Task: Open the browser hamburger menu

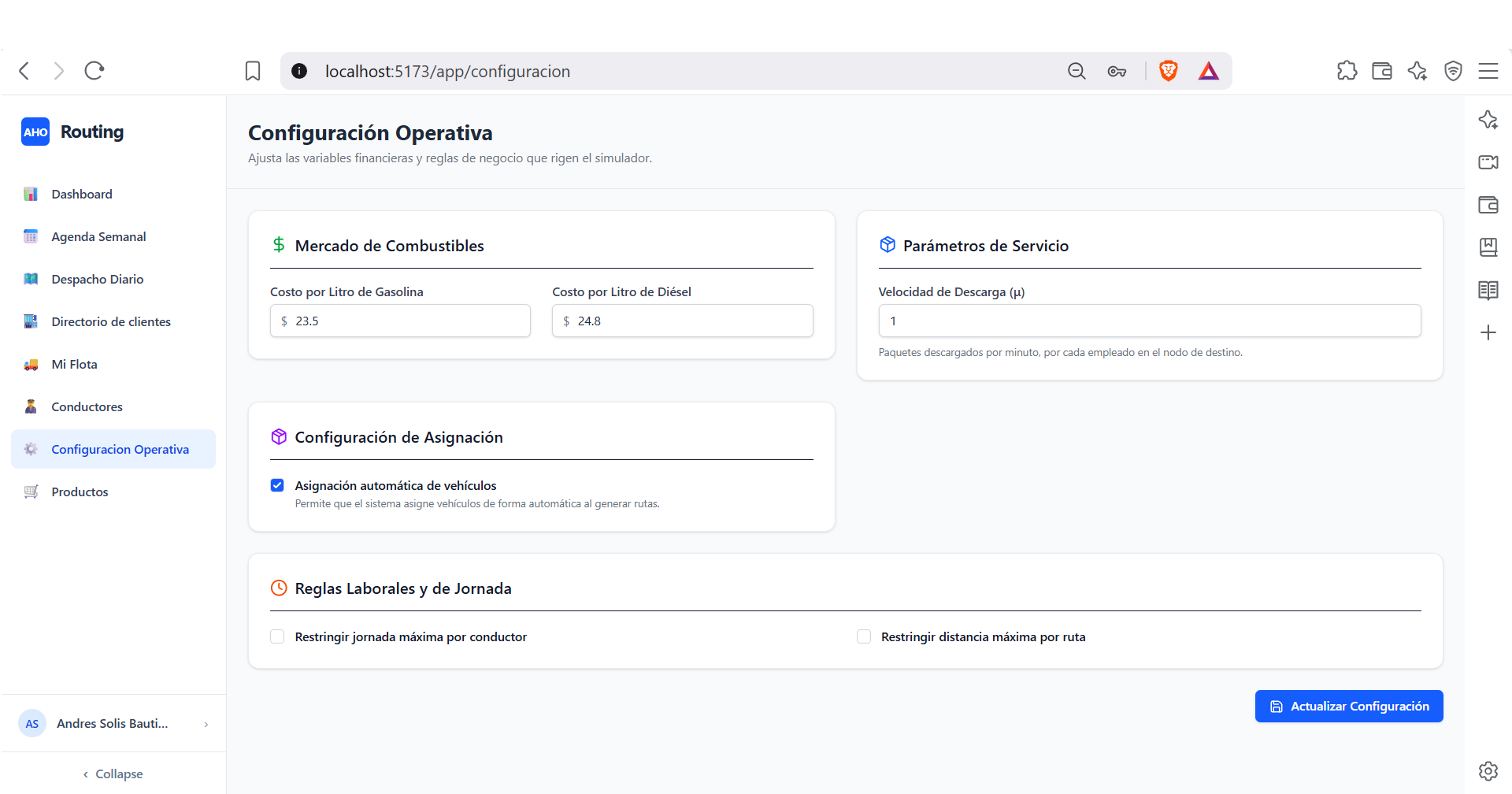Action: click(x=1488, y=71)
